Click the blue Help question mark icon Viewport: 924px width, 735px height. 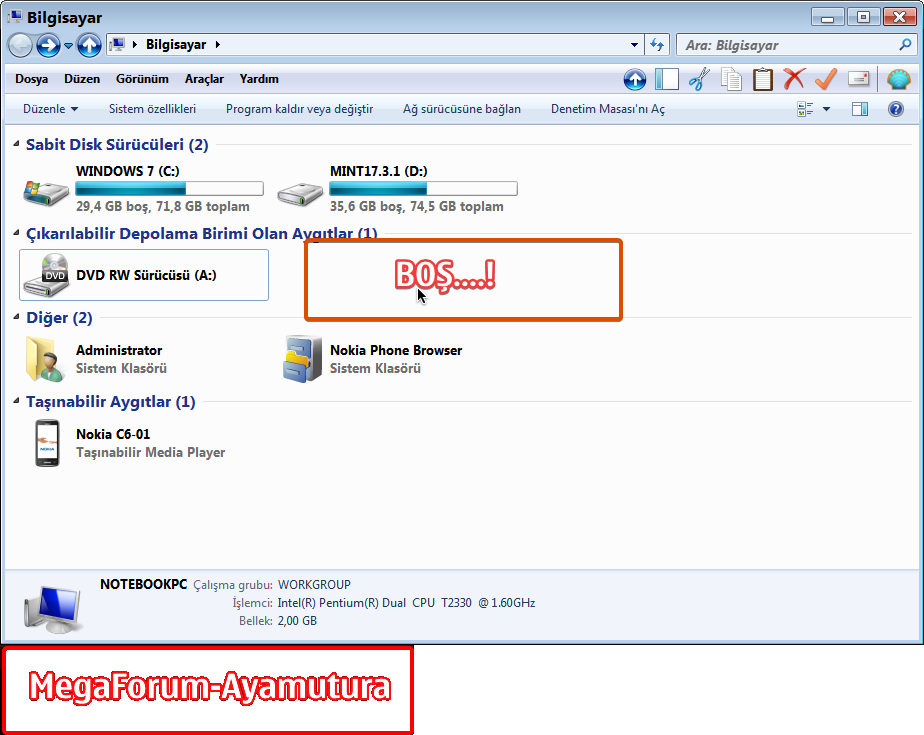coord(896,109)
